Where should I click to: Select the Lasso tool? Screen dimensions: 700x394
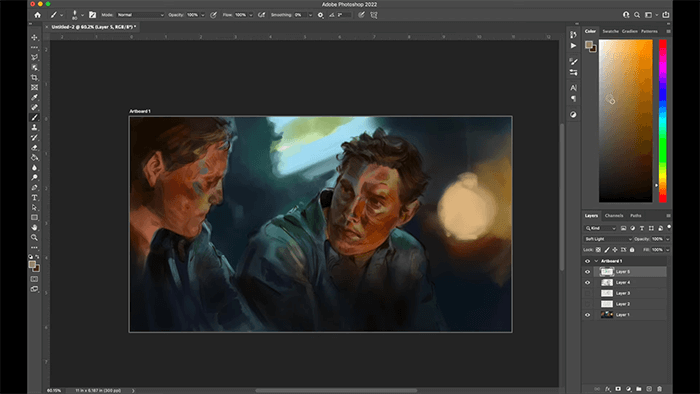(34, 58)
